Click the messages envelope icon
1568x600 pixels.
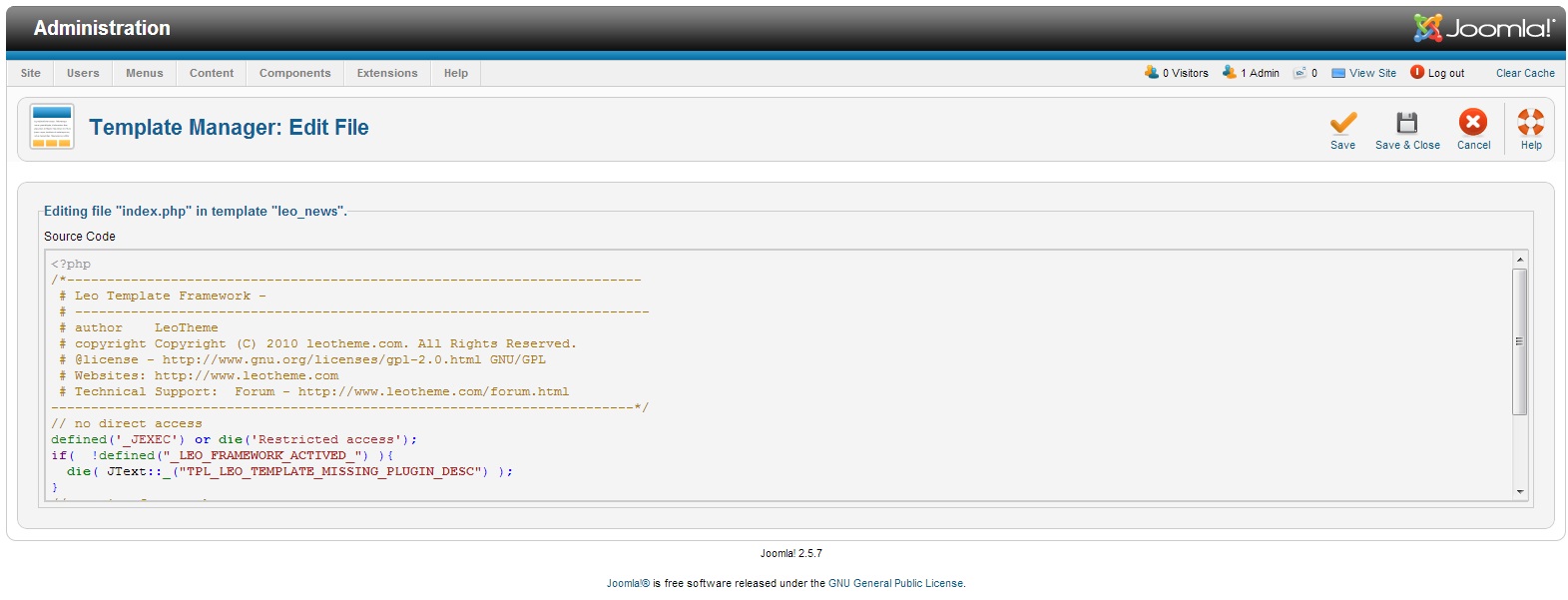[x=1300, y=73]
